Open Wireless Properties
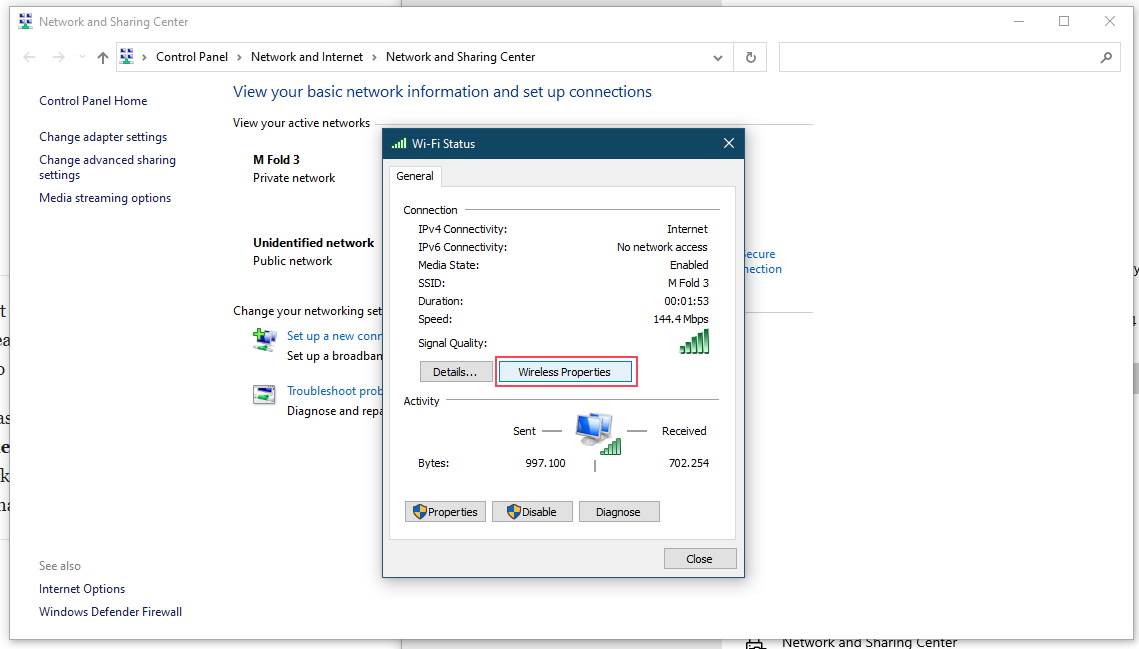Screen dimensions: 1139x649 (x=566, y=371)
